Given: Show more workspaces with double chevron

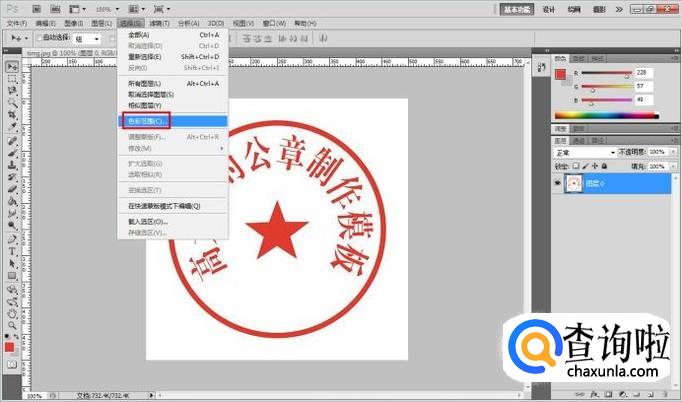Looking at the screenshot, I should click(x=619, y=9).
